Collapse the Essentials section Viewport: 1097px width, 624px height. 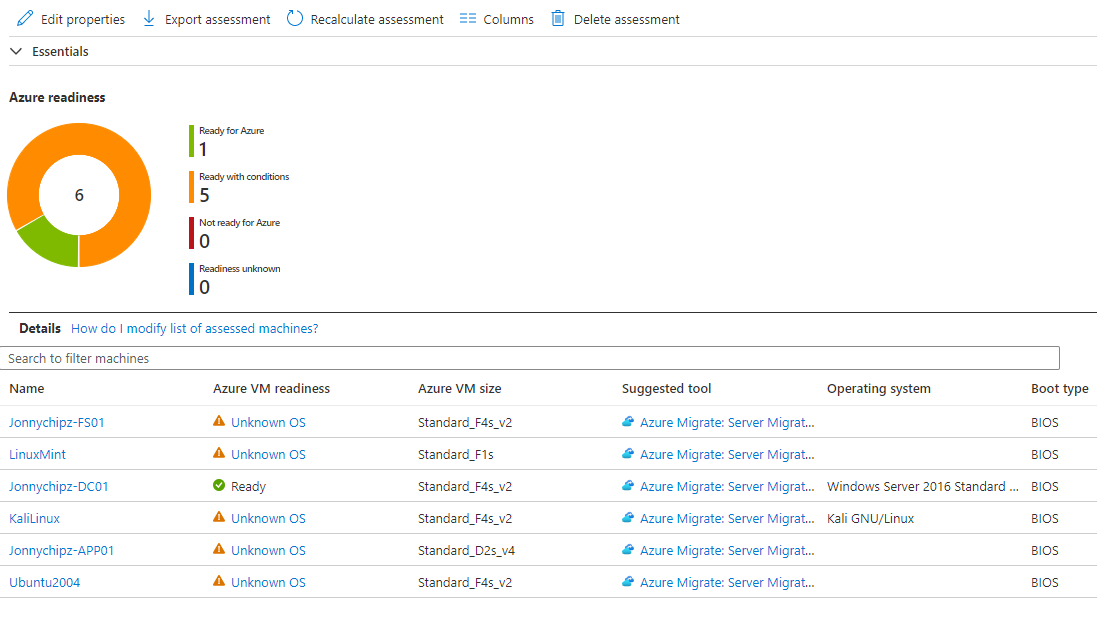click(16, 51)
